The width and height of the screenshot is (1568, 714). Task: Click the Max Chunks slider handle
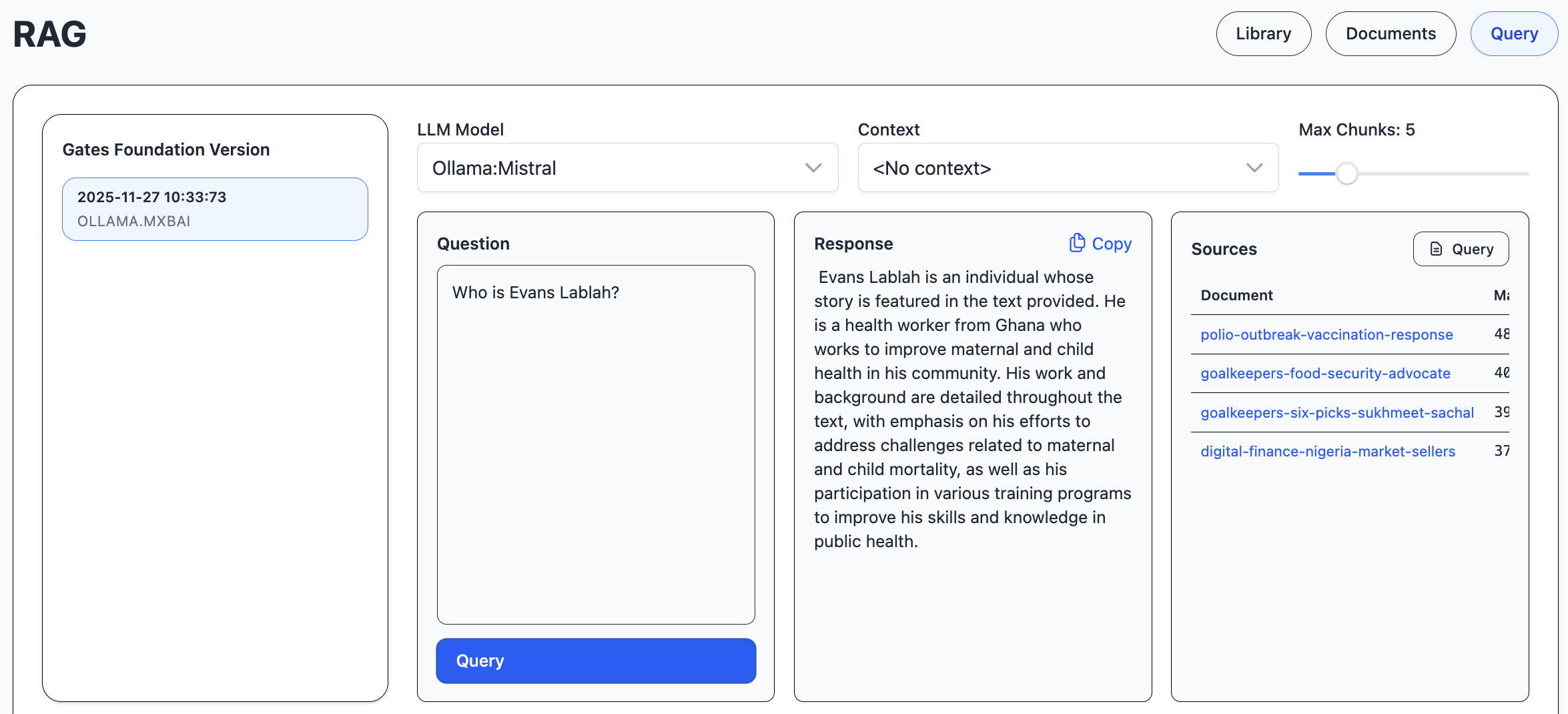pyautogui.click(x=1346, y=173)
